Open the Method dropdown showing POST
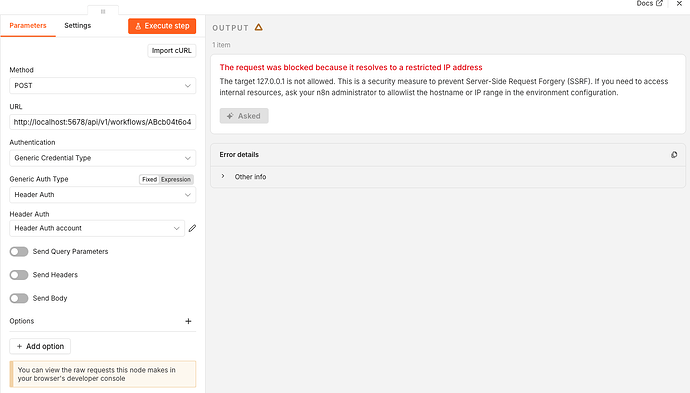690x393 pixels. [x=103, y=85]
